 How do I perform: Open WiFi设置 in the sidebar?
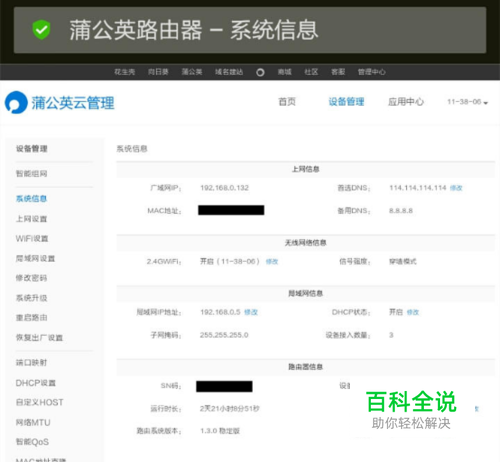point(32,239)
